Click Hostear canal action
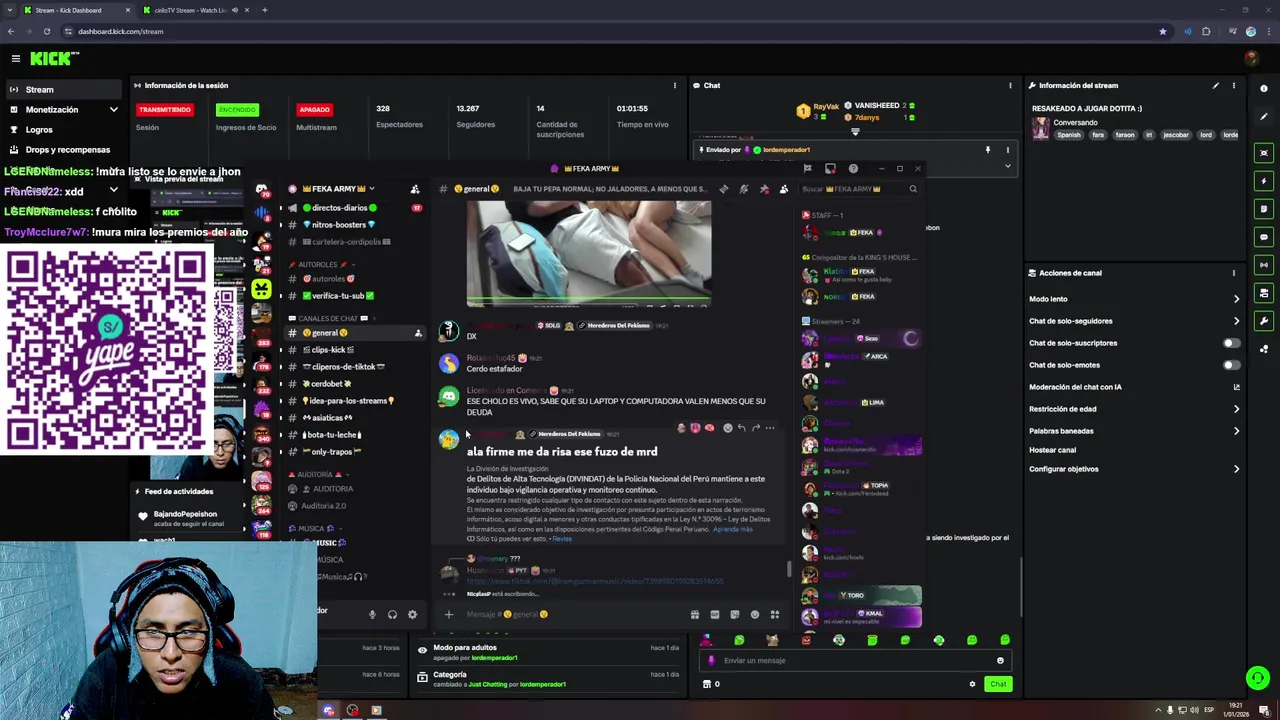 coord(1052,450)
